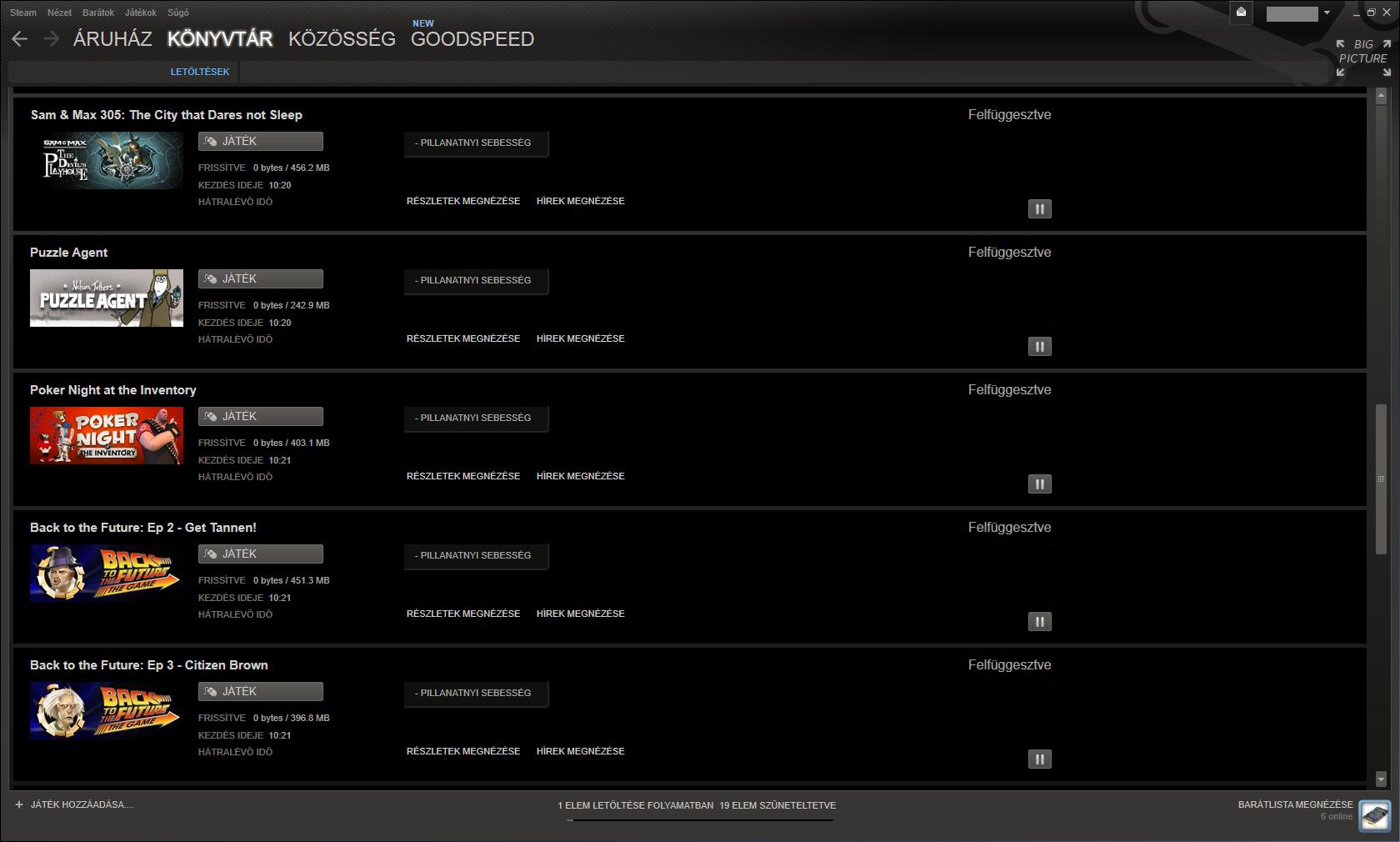Click the title "Sam & Max 305: The City that Dares not Sleep"
This screenshot has height=842, width=1400.
(x=167, y=115)
